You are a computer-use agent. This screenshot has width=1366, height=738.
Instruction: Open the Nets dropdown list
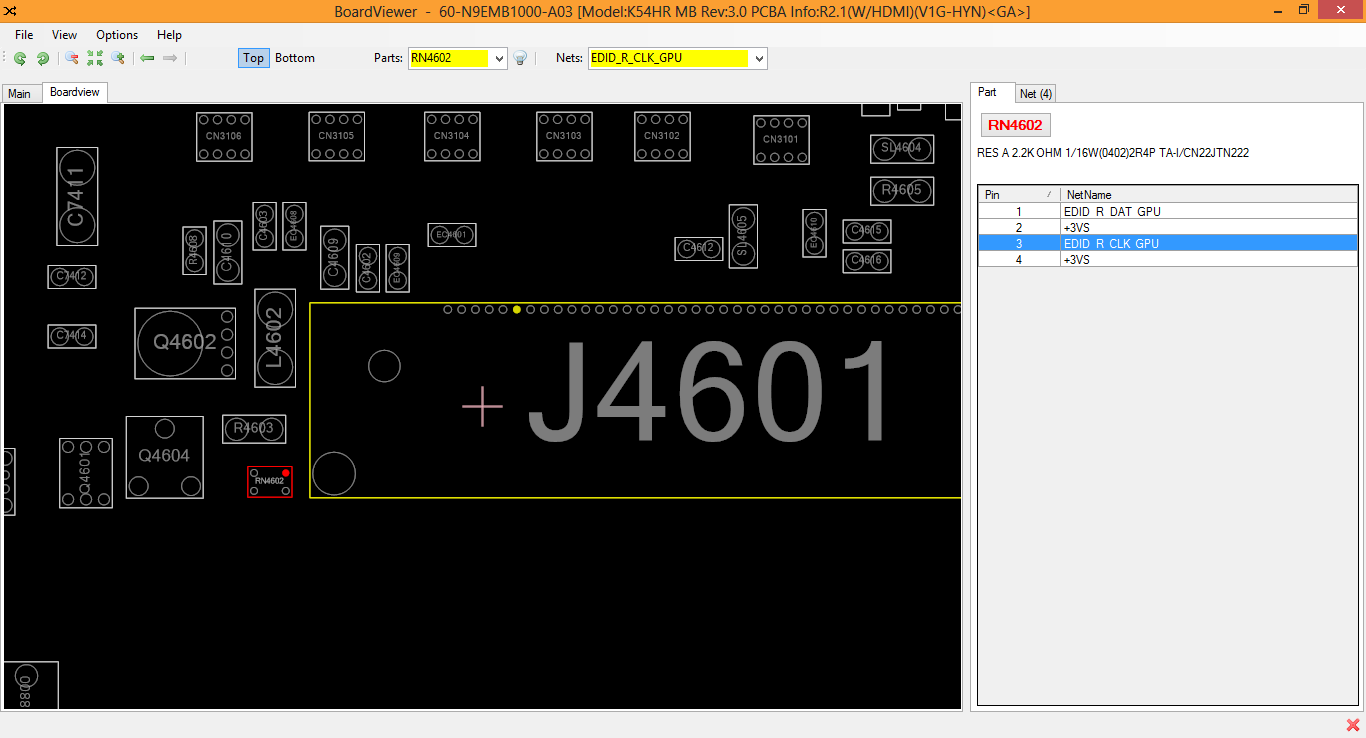pyautogui.click(x=759, y=58)
